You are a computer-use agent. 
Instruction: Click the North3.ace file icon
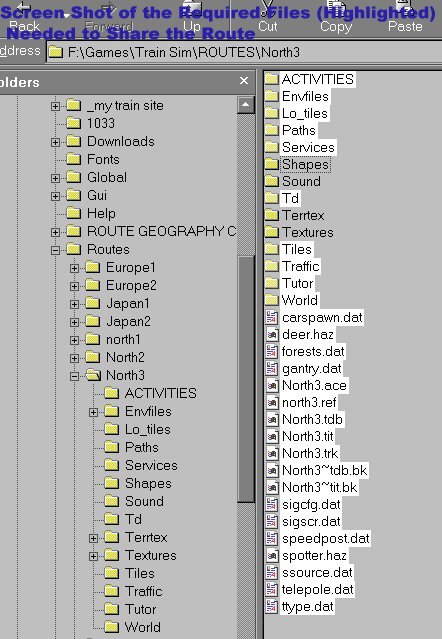272,385
